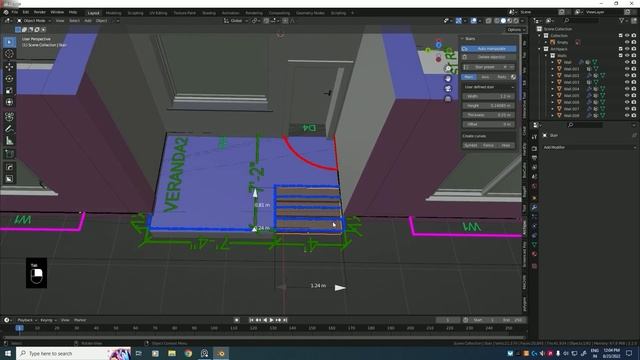Image resolution: width=640 pixels, height=360 pixels.
Task: Click Auto manipulate button in Stairs panel
Action: pos(489,49)
